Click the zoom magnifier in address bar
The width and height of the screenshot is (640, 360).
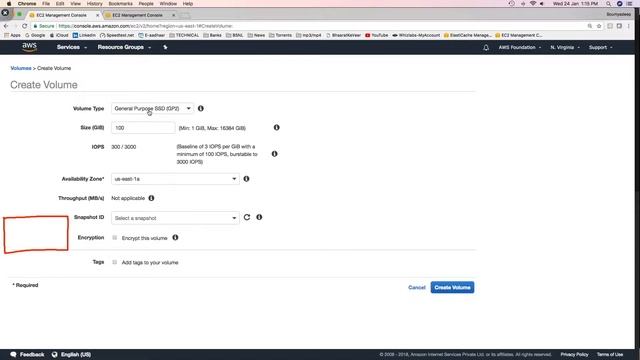click(x=590, y=26)
